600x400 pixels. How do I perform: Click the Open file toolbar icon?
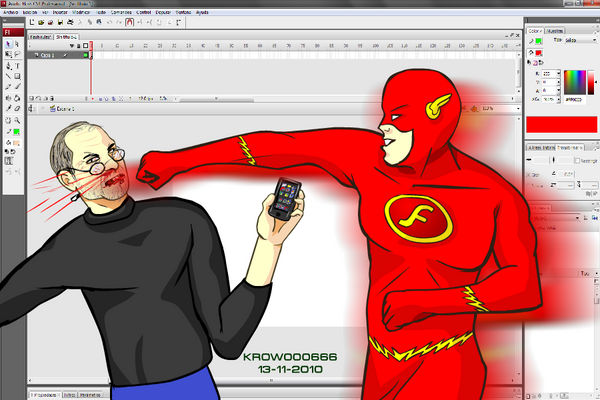click(41, 23)
